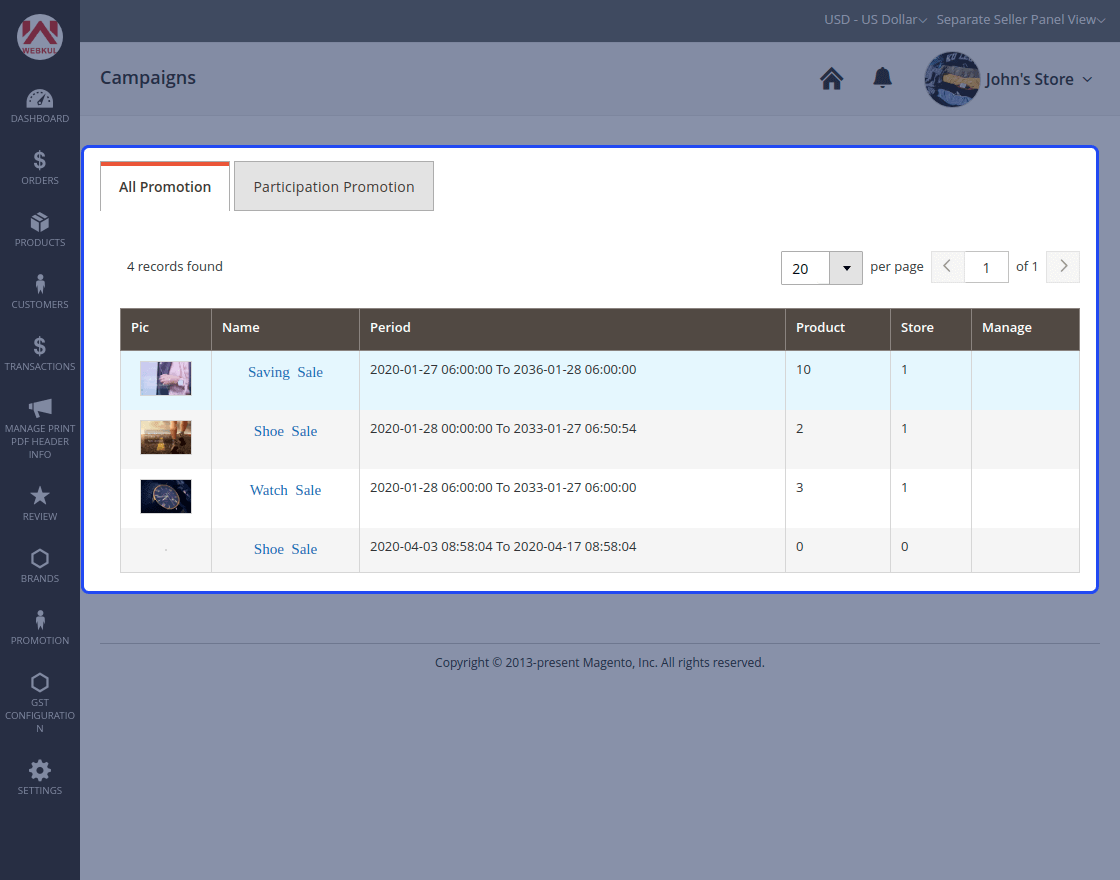Open Promotion person icon in sidebar
Viewport: 1120px width, 880px height.
coord(40,620)
